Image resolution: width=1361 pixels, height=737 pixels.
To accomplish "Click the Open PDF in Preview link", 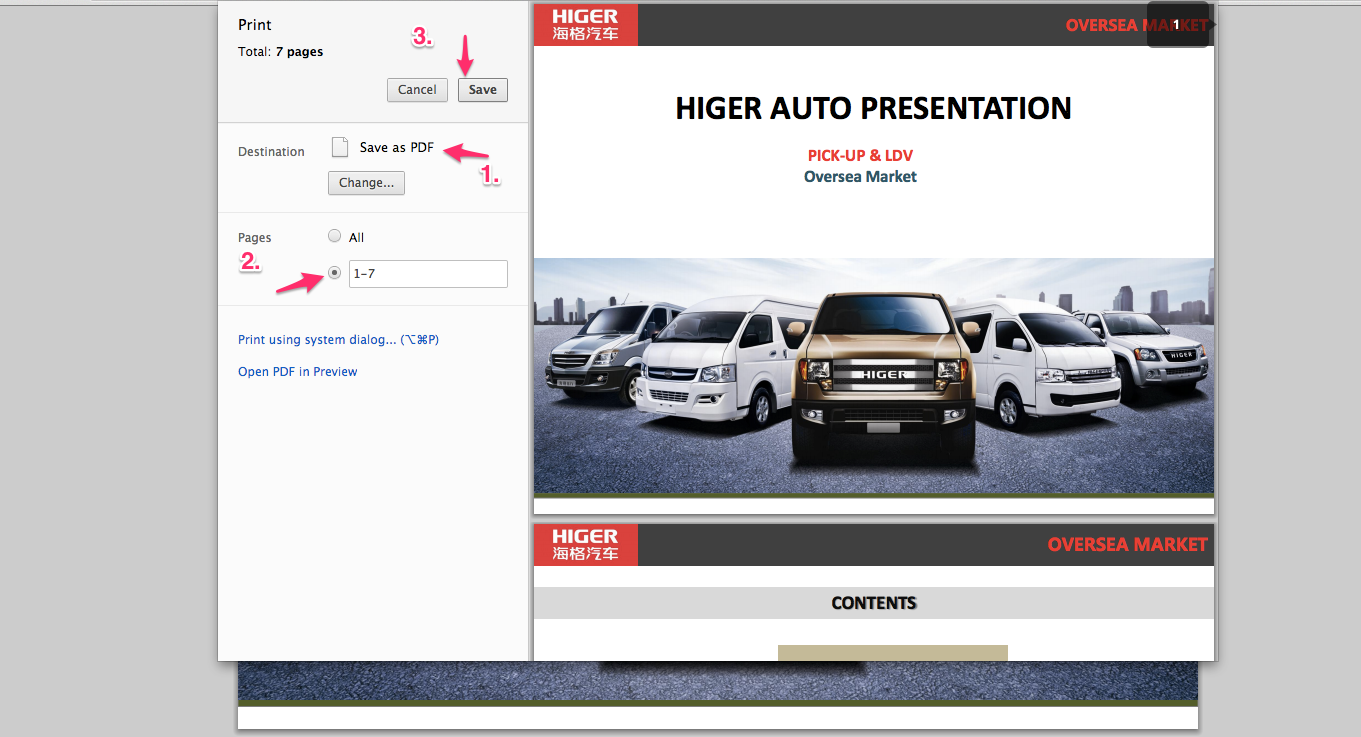I will (x=297, y=372).
